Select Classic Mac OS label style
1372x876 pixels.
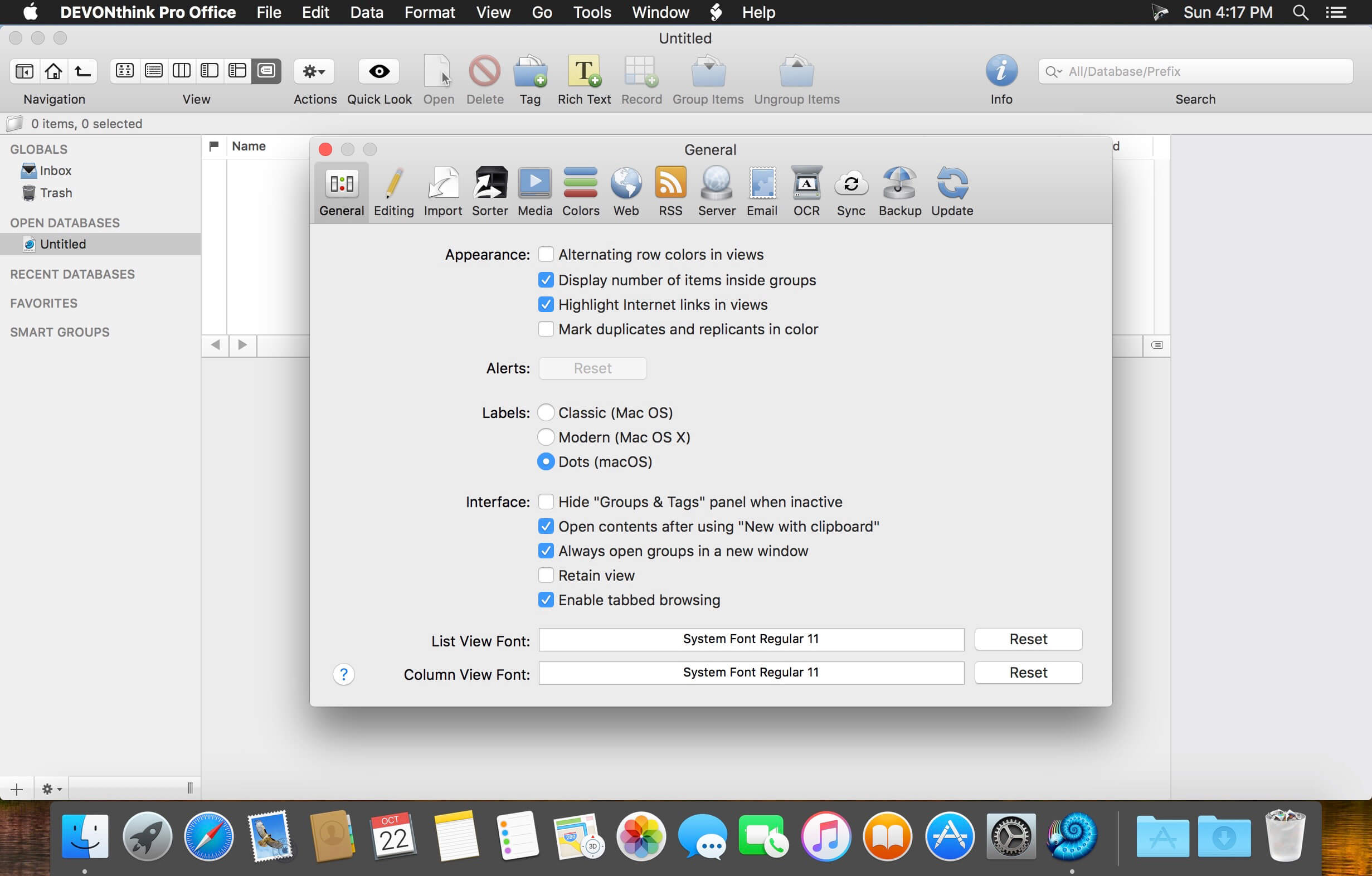[x=546, y=412]
